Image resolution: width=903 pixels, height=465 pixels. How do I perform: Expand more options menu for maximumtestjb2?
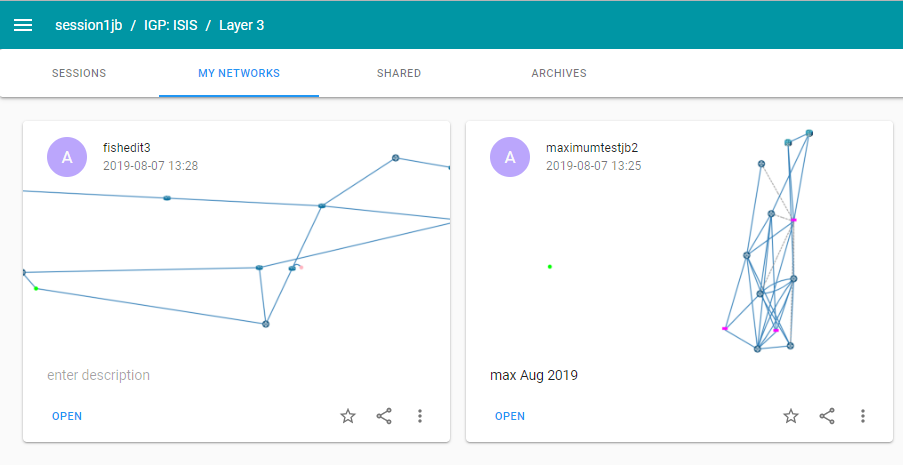click(863, 416)
